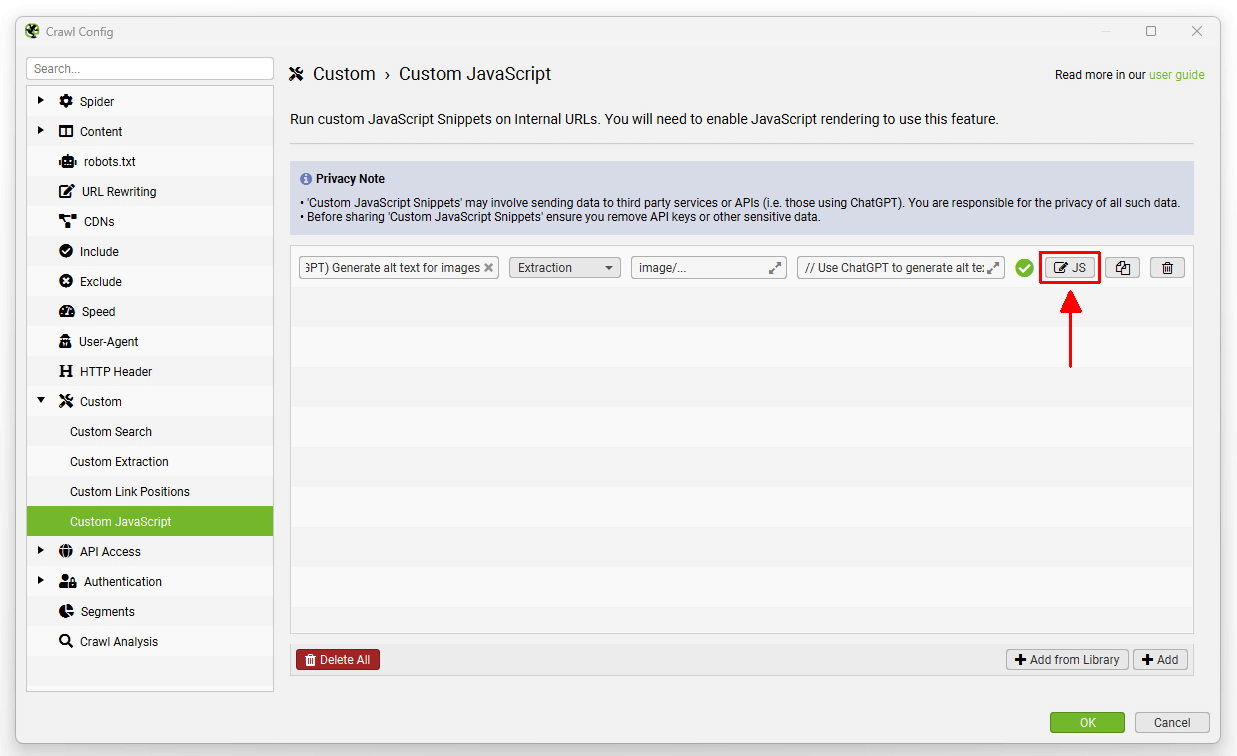Expand the image/... content type field
The image size is (1237, 756).
[x=775, y=268]
